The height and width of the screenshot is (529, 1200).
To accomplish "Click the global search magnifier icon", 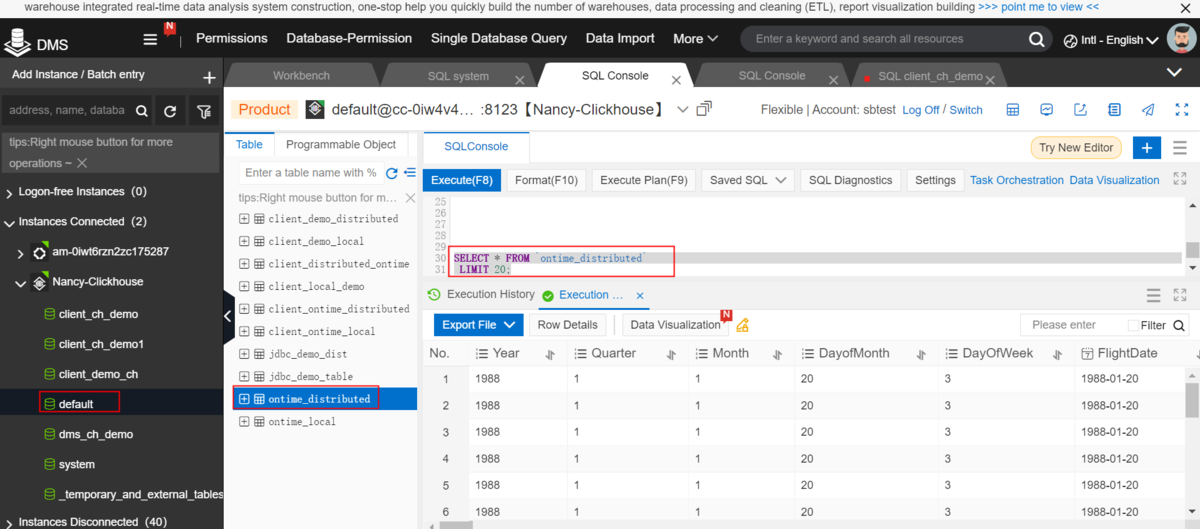I will click(x=1036, y=40).
